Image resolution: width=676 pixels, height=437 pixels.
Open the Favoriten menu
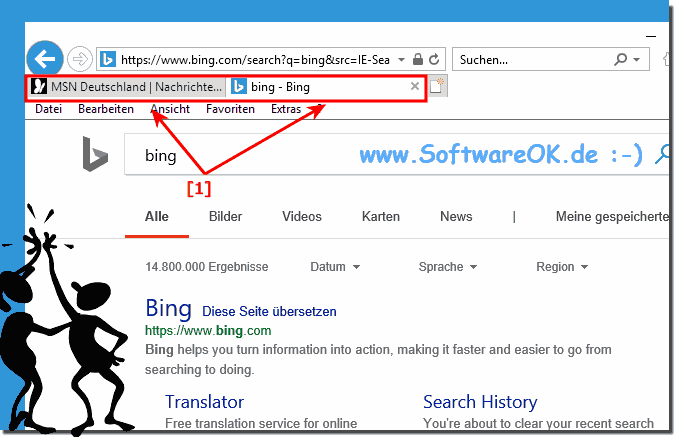pyautogui.click(x=230, y=109)
